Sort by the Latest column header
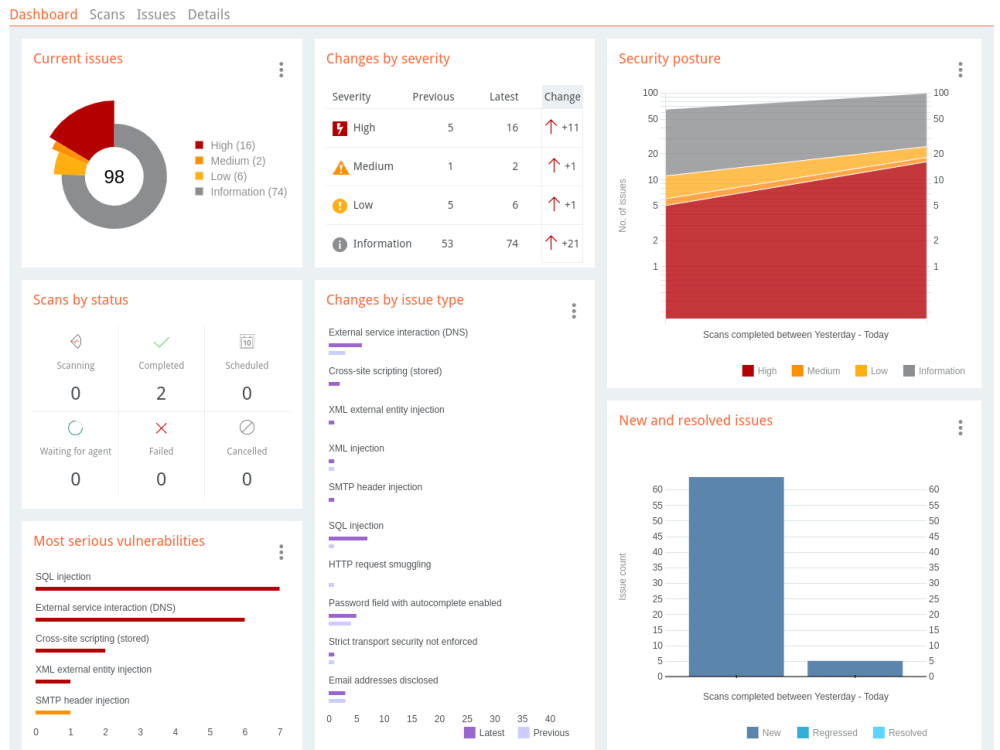The image size is (1000, 750). point(504,97)
